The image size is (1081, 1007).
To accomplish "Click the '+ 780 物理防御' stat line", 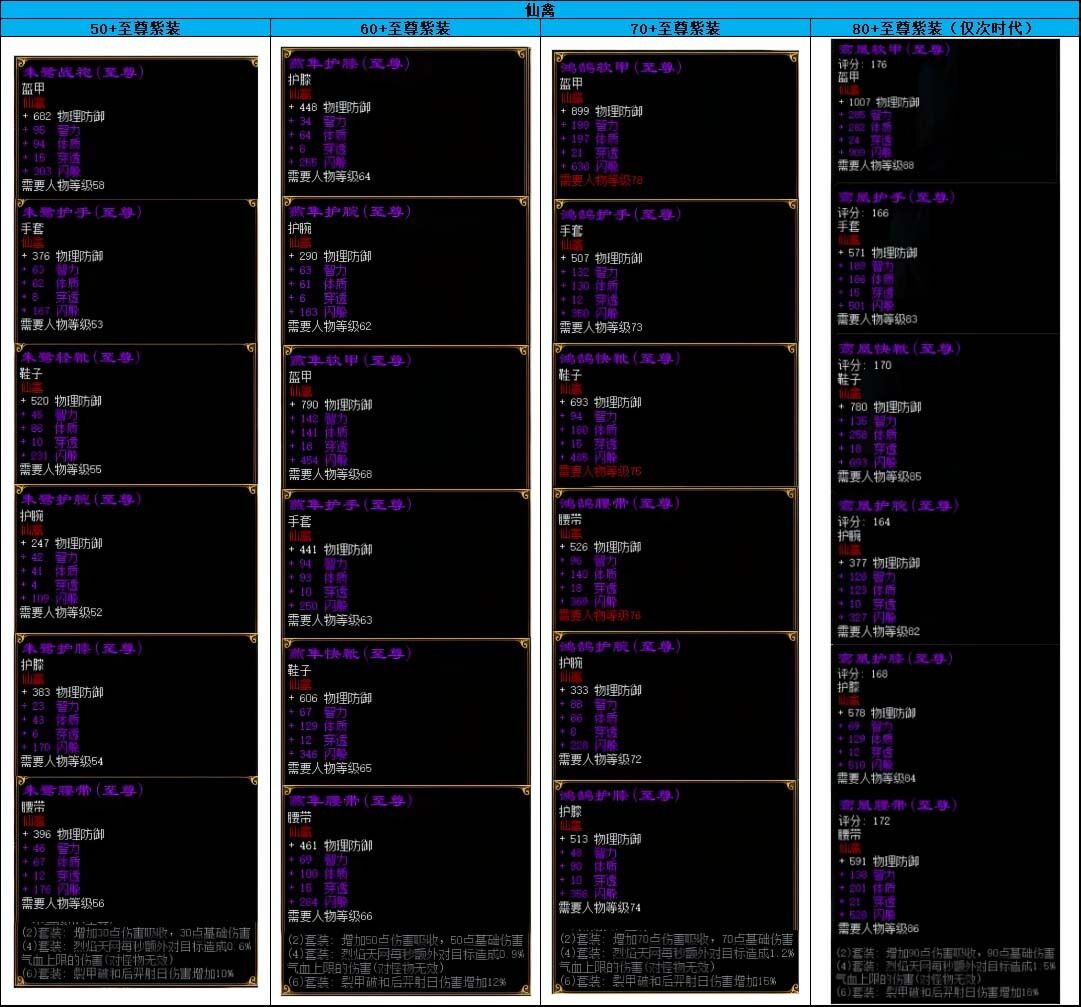I will click(x=880, y=407).
